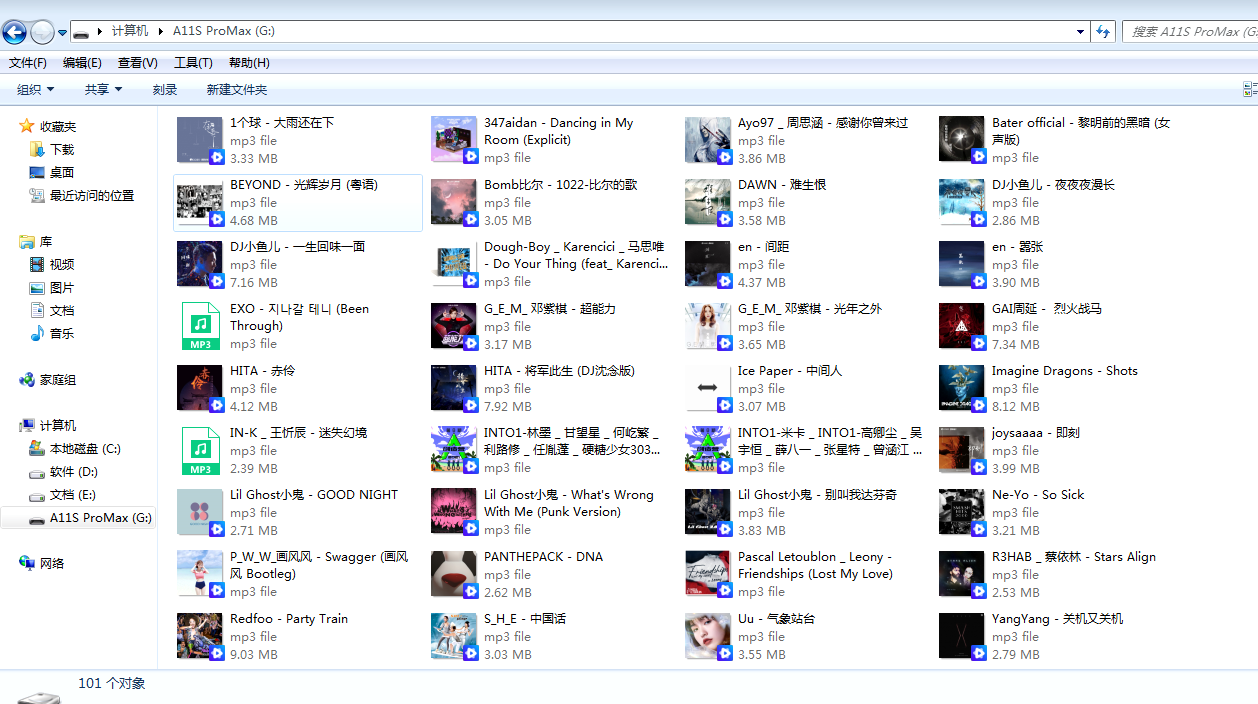This screenshot has width=1258, height=704.
Task: Click the A11S ProMax (G:) breadcrumb segment
Action: click(224, 31)
